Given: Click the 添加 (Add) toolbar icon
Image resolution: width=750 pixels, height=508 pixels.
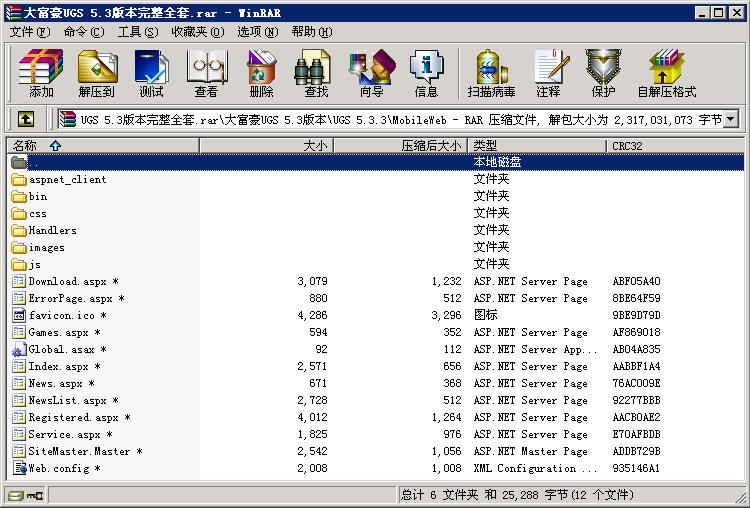Looking at the screenshot, I should pos(41,73).
